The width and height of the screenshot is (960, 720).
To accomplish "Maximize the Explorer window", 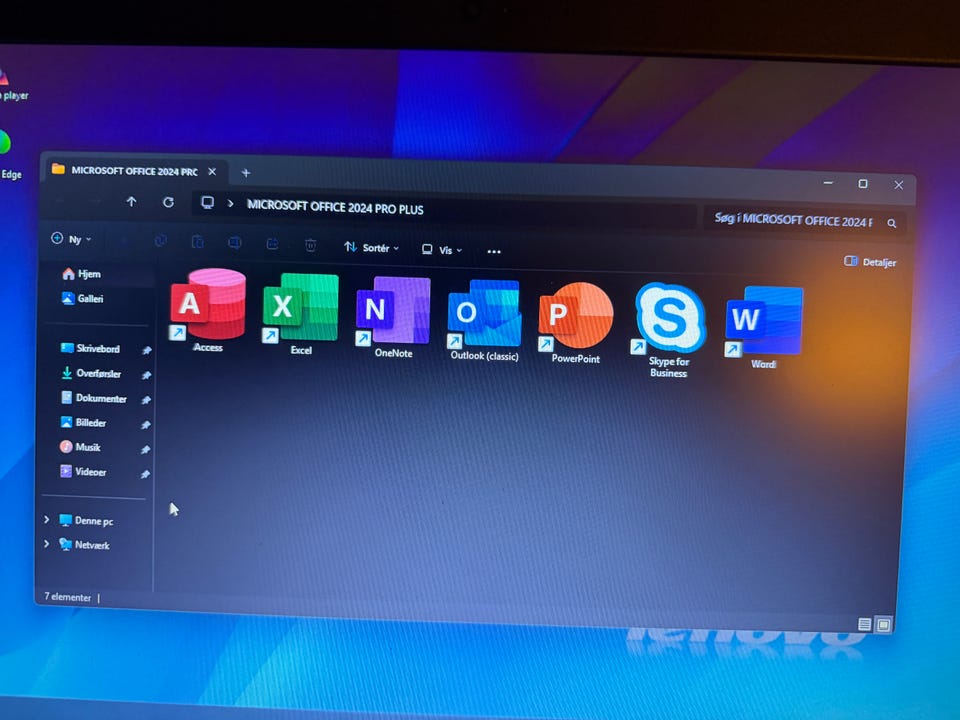I will pos(863,184).
